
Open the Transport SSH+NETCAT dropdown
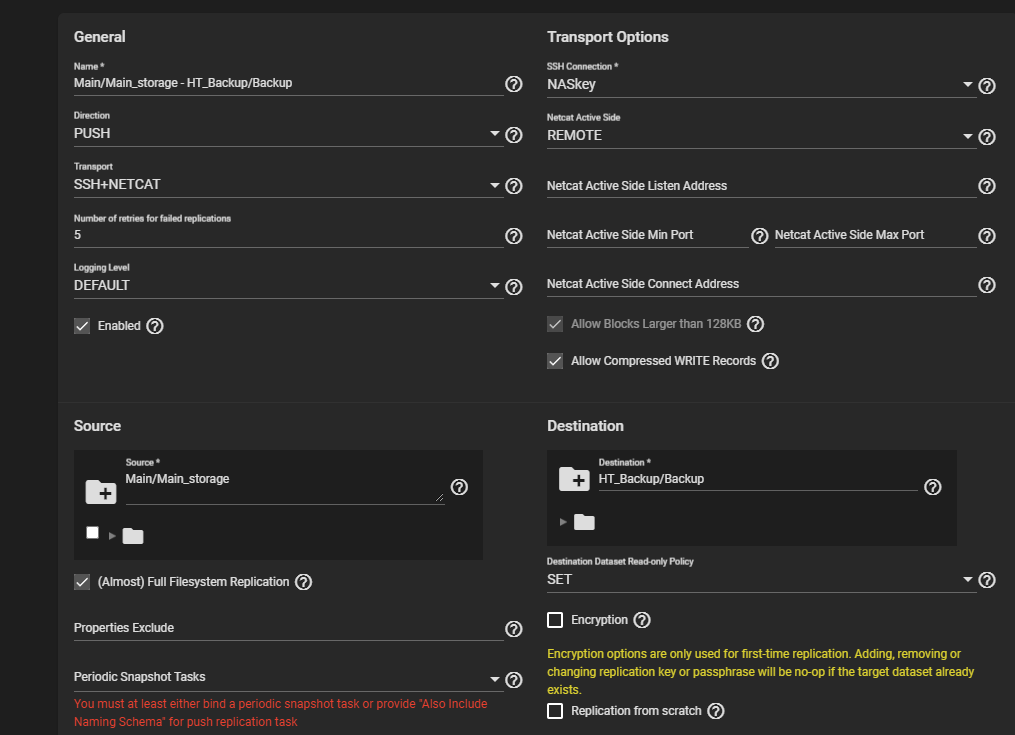(x=287, y=185)
